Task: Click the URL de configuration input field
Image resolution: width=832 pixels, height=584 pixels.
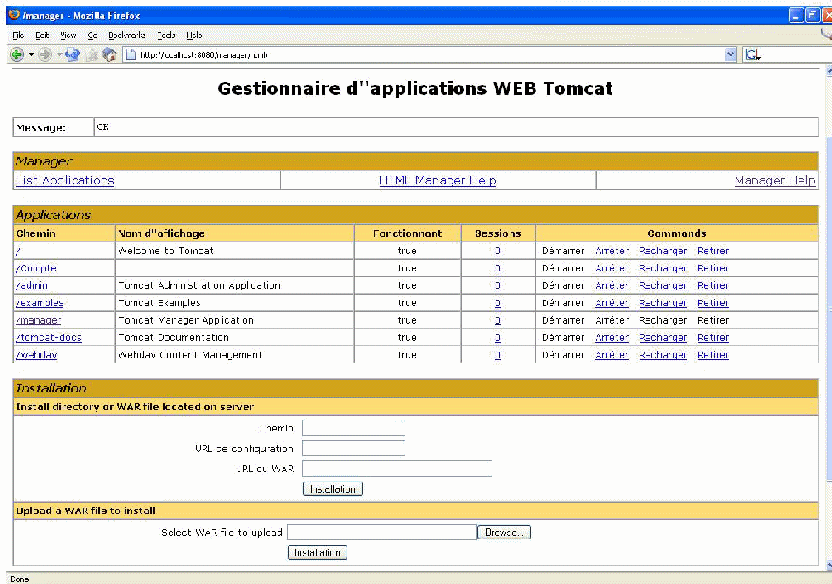Action: 353,448
